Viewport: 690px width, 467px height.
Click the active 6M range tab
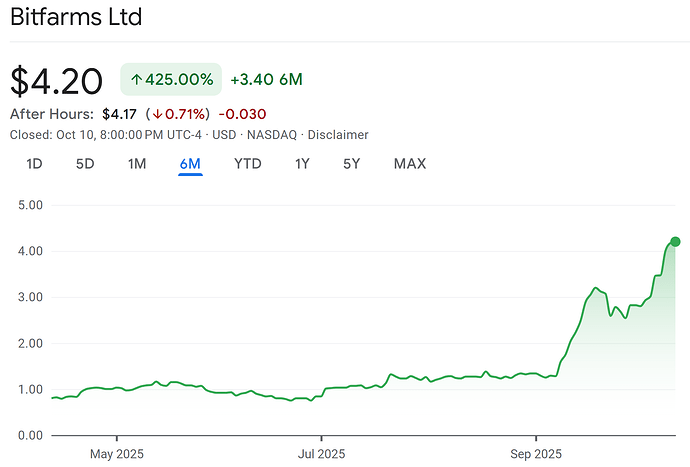[x=190, y=163]
